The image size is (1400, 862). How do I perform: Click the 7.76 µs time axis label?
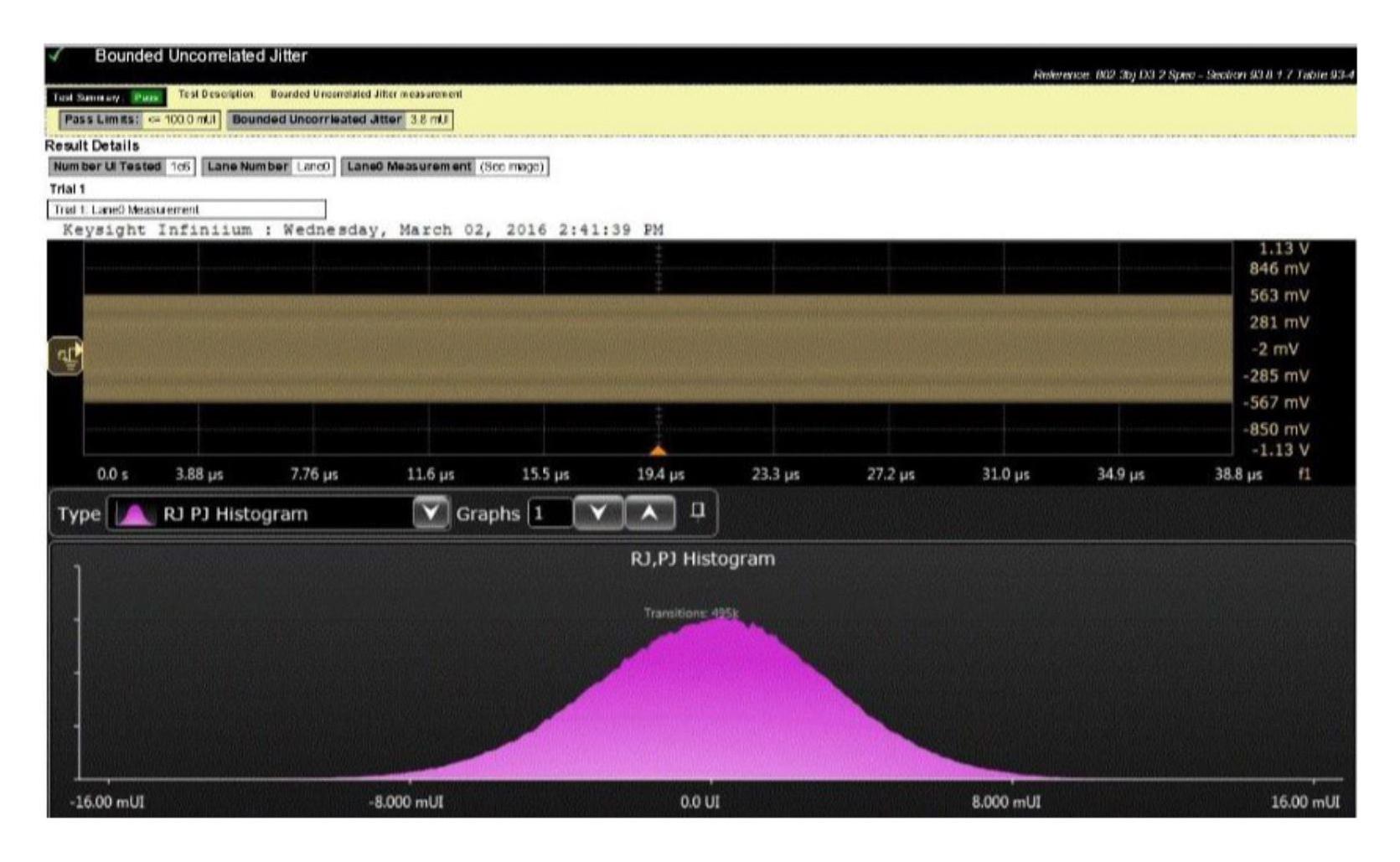[x=314, y=474]
